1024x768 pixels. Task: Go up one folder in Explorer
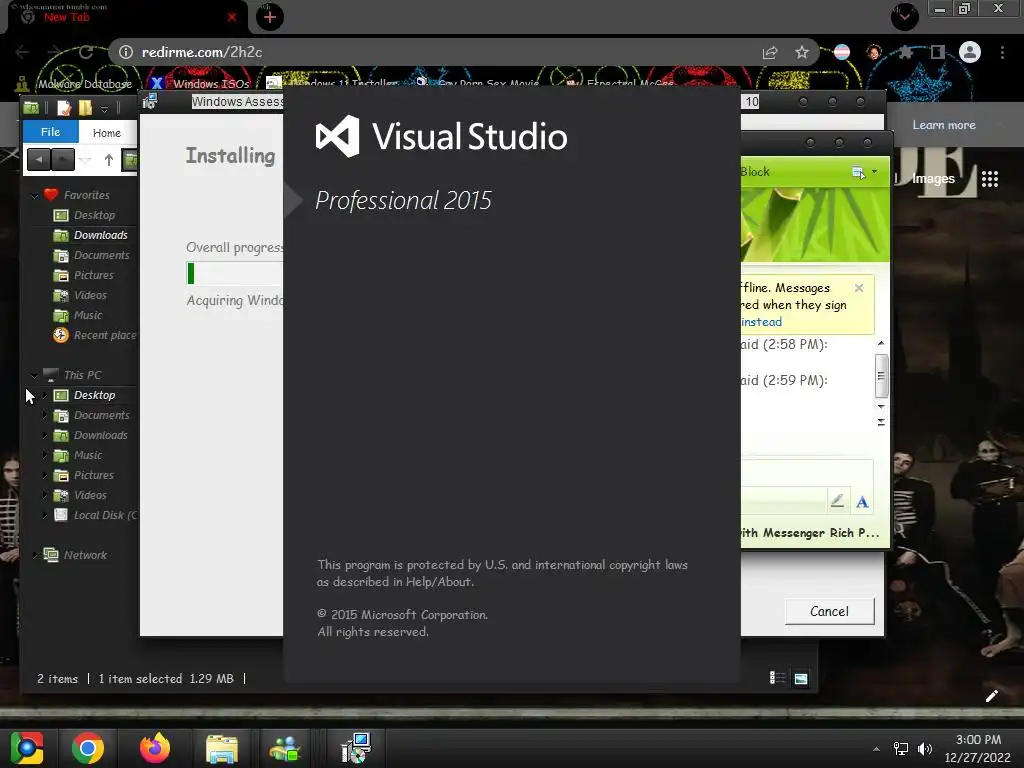click(108, 159)
